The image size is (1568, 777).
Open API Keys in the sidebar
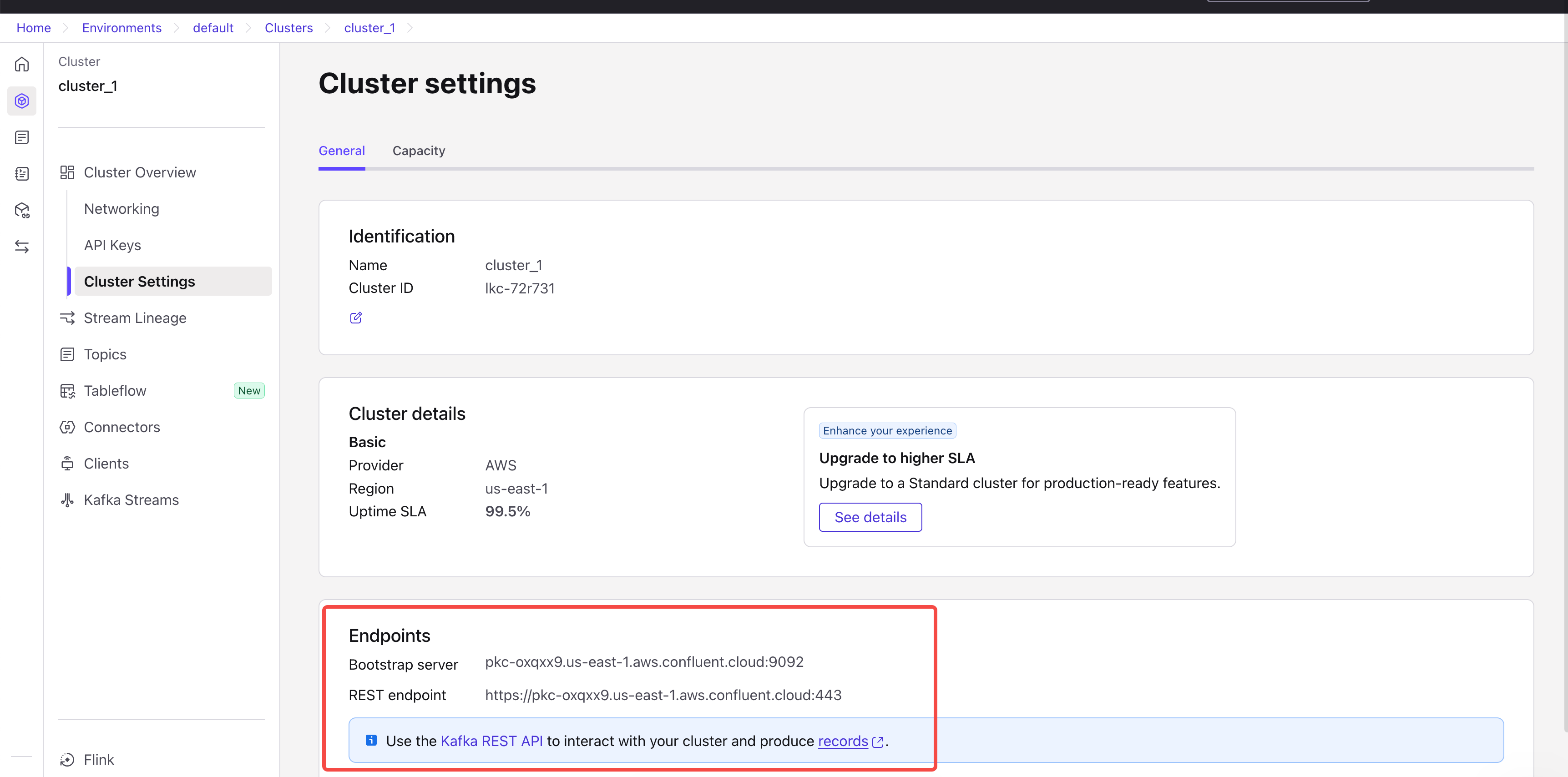point(112,245)
